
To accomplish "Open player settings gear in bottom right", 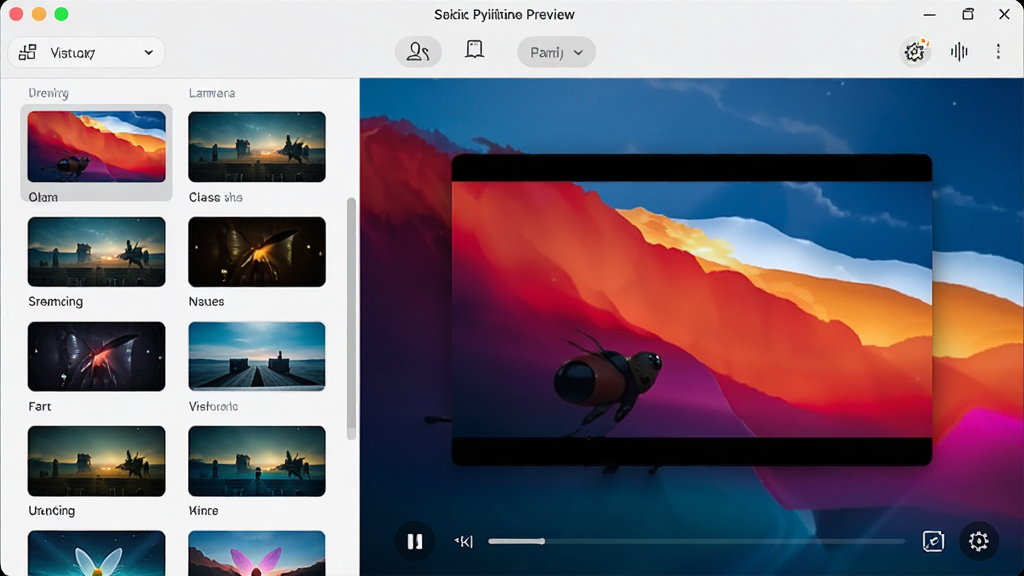I will (978, 541).
